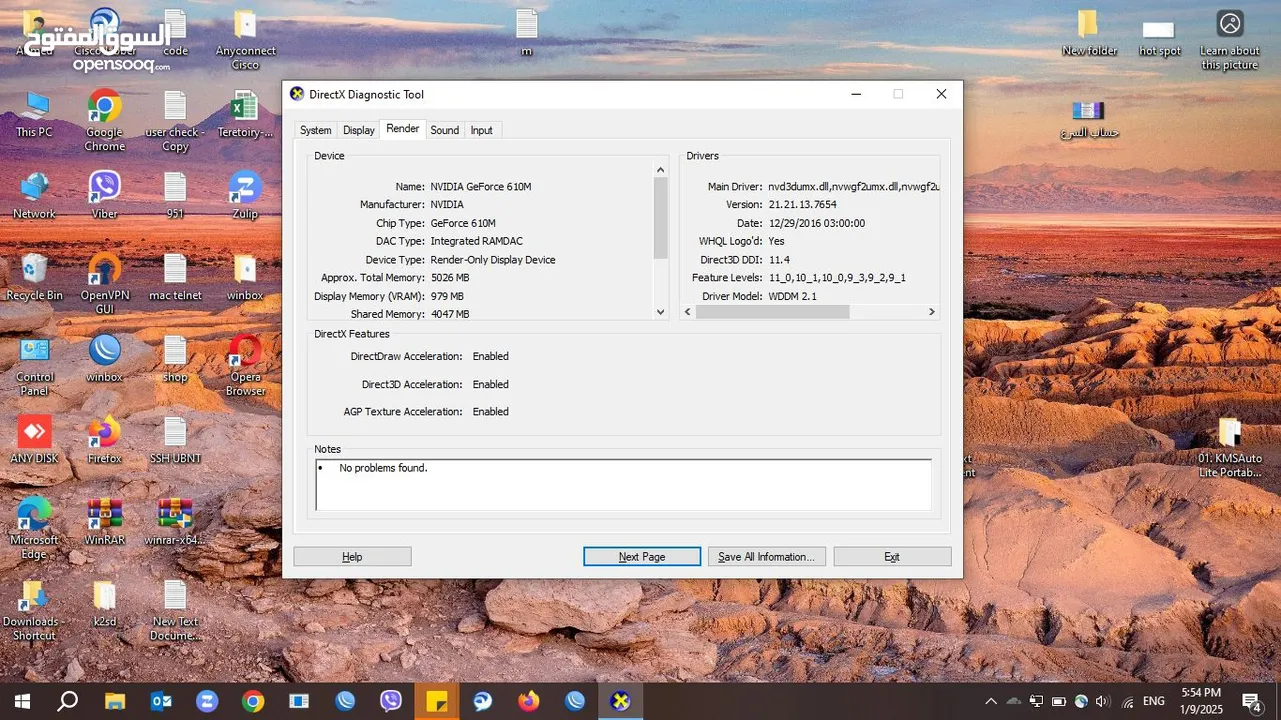Click Drivers scroll-right arrow
This screenshot has height=720, width=1281.
click(x=931, y=312)
